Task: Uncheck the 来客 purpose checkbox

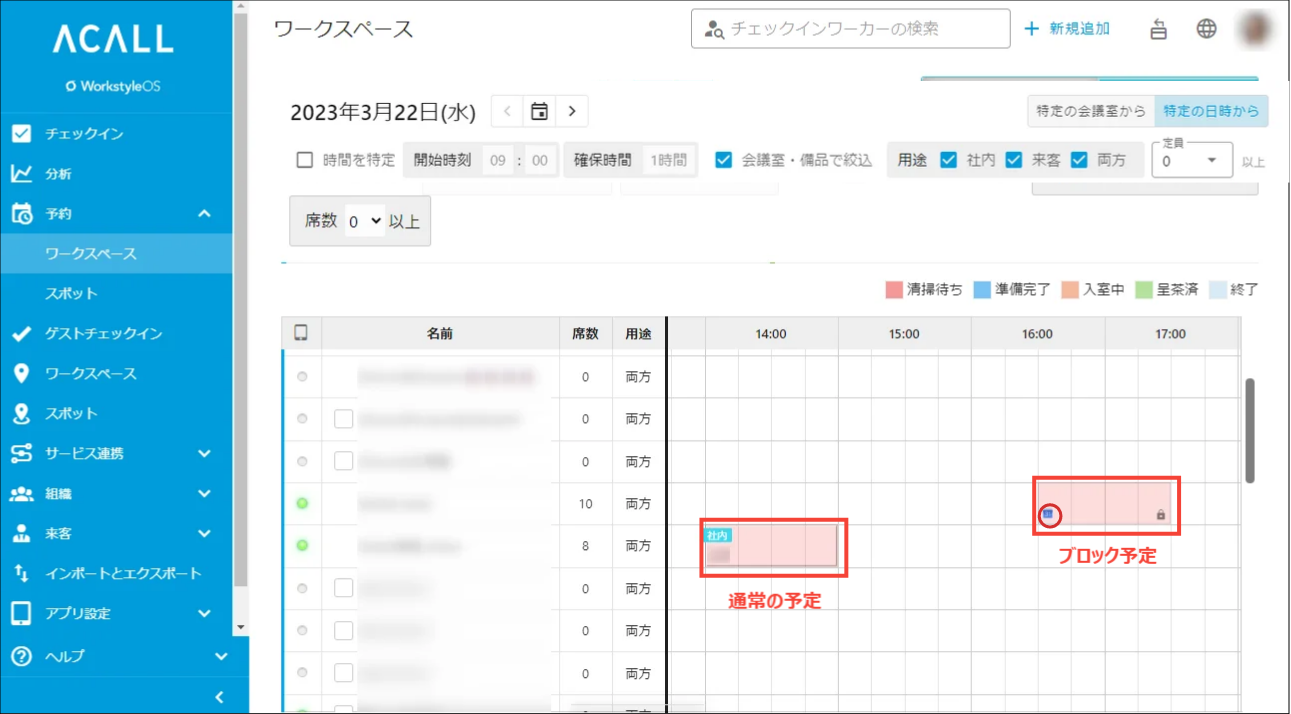Action: 1014,160
